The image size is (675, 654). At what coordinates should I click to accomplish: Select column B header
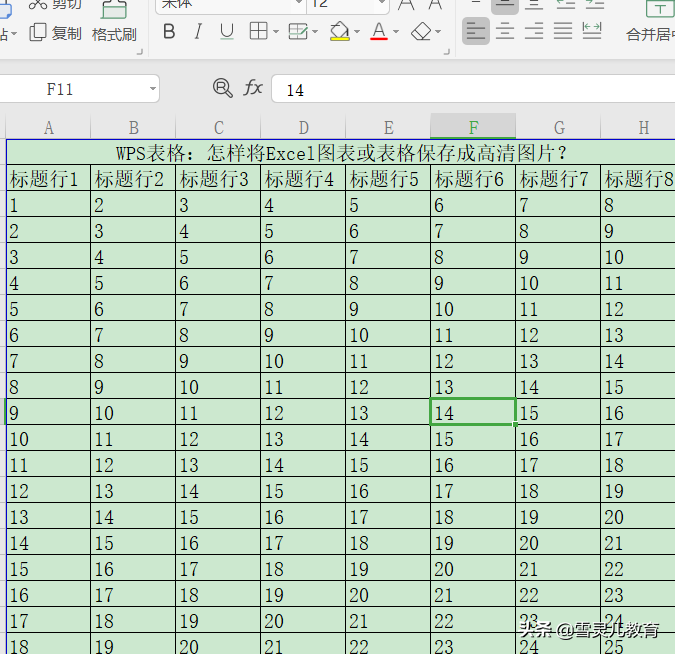(133, 127)
